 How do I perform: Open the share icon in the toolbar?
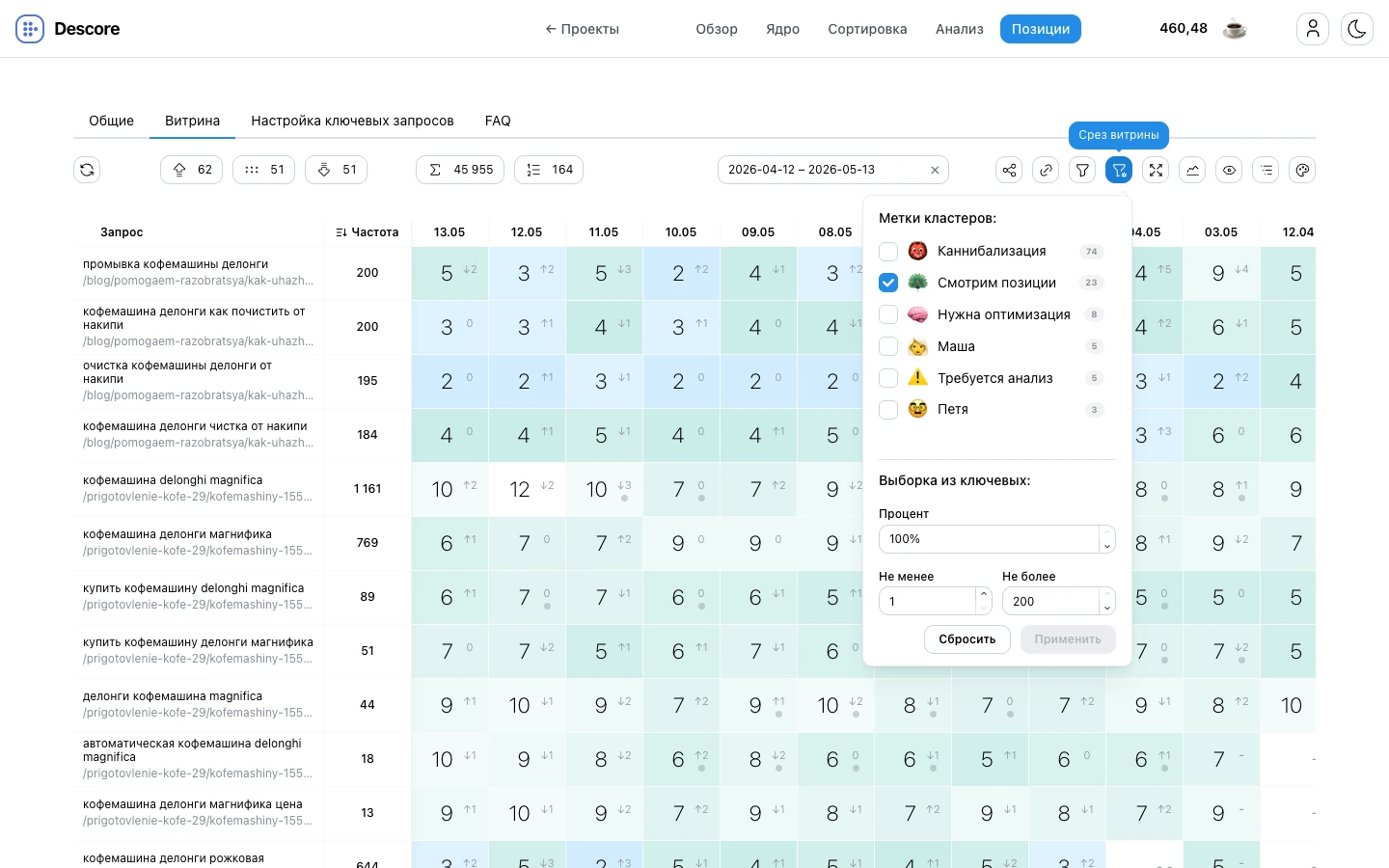tap(1009, 170)
